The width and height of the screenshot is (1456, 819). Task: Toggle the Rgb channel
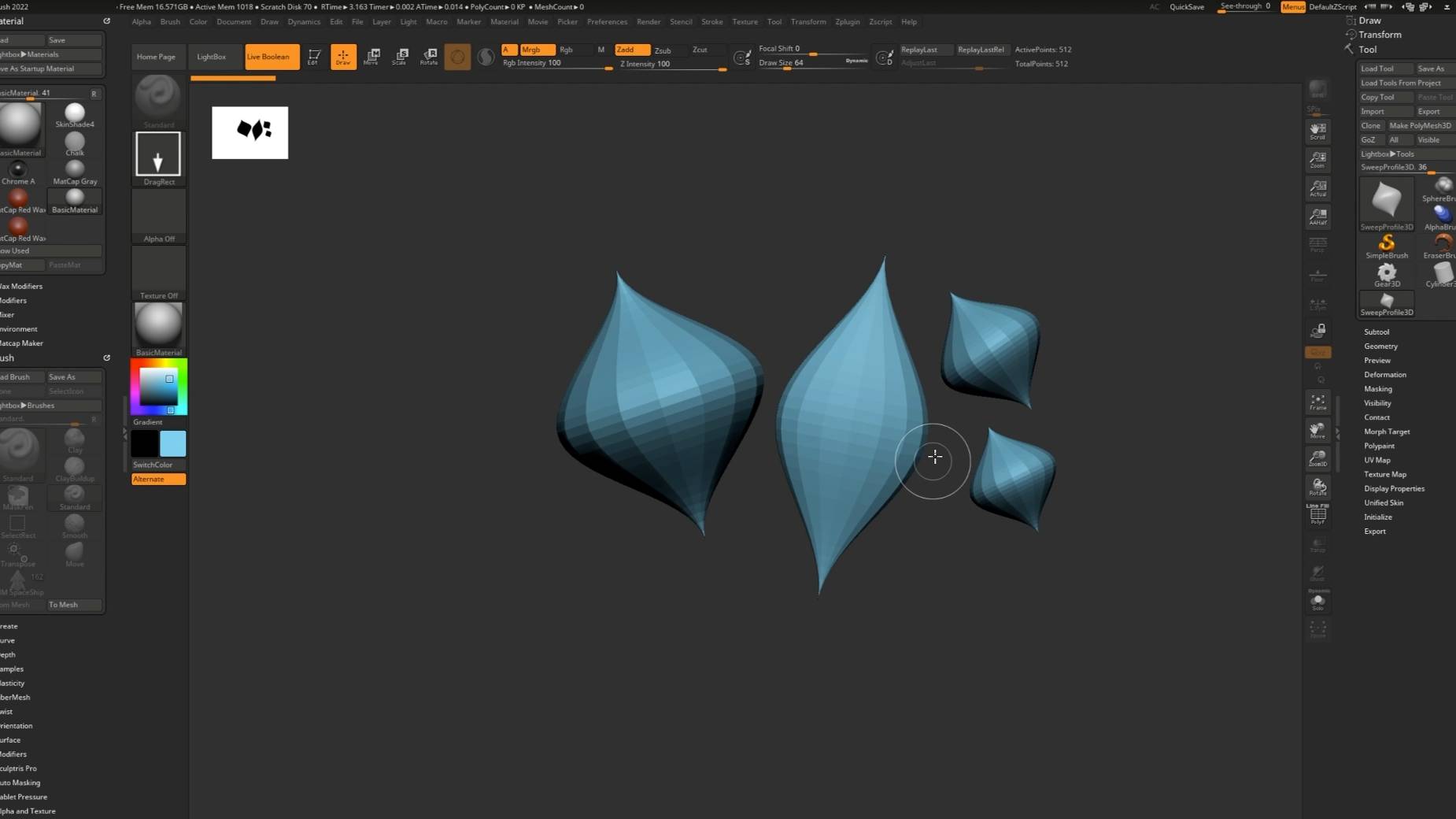[x=566, y=50]
